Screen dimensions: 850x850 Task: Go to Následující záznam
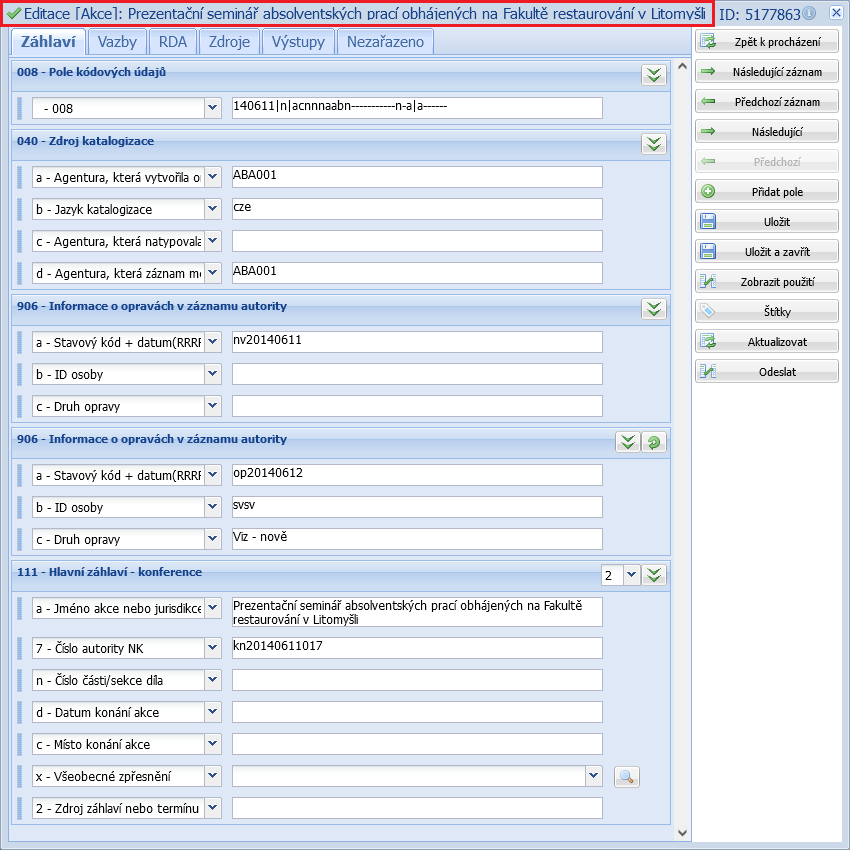767,72
